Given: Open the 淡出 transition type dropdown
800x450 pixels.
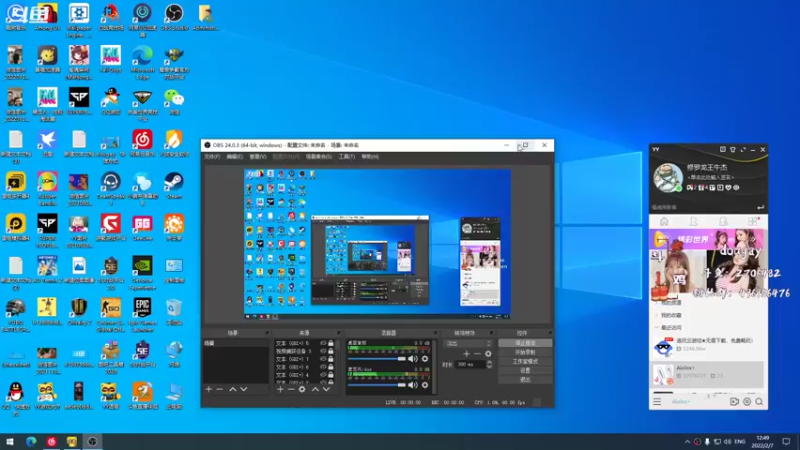Looking at the screenshot, I should 468,343.
